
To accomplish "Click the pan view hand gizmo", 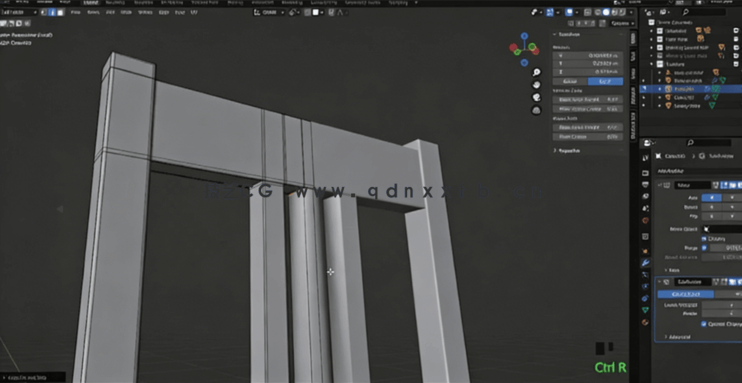I will tap(536, 85).
